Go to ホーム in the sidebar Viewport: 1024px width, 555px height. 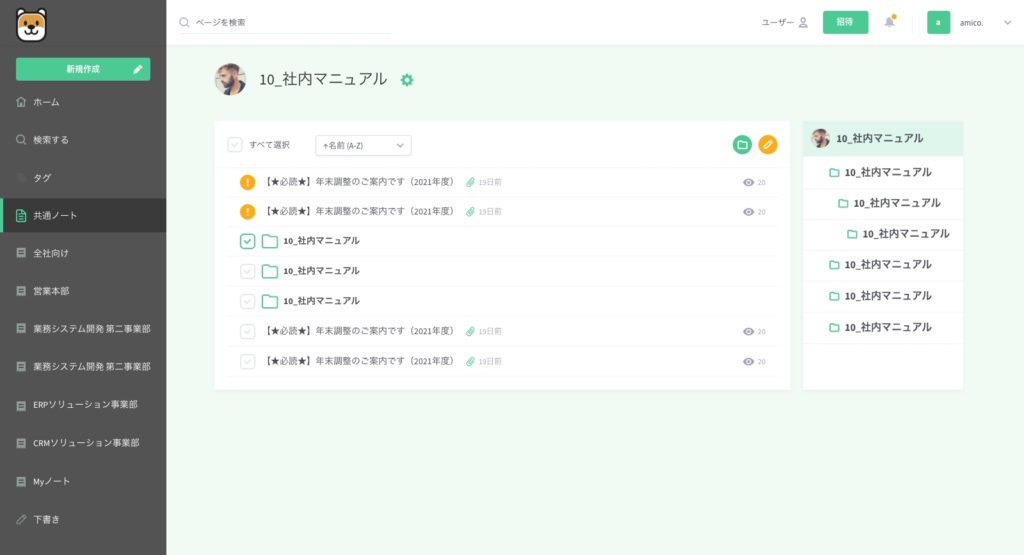click(46, 102)
